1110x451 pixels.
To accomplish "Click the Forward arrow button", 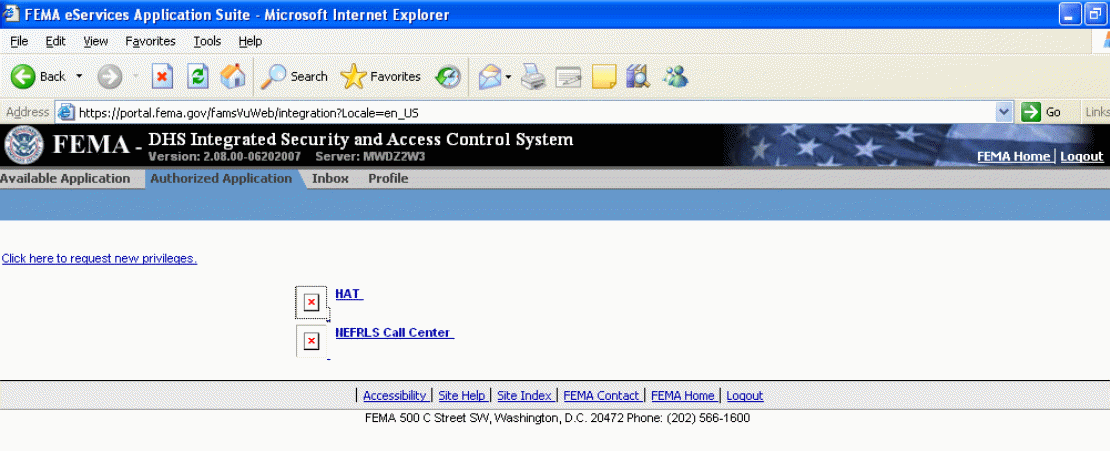I will point(110,76).
